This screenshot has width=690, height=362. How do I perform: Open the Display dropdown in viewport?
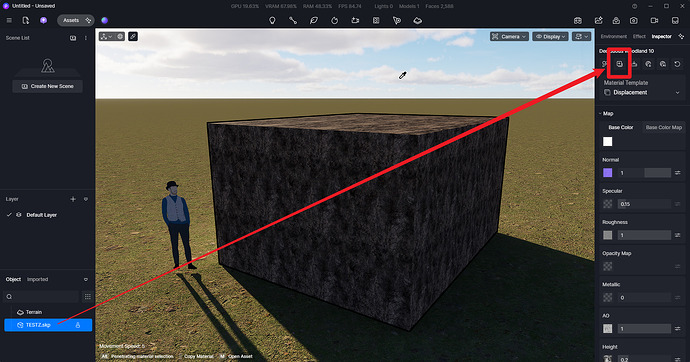[x=550, y=37]
